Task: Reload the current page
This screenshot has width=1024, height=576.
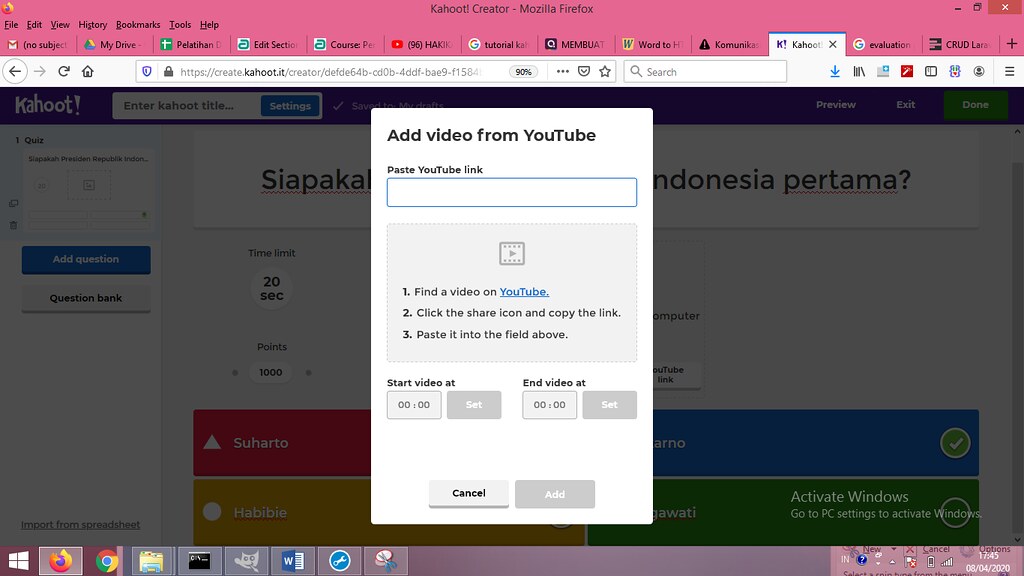Action: pyautogui.click(x=64, y=71)
